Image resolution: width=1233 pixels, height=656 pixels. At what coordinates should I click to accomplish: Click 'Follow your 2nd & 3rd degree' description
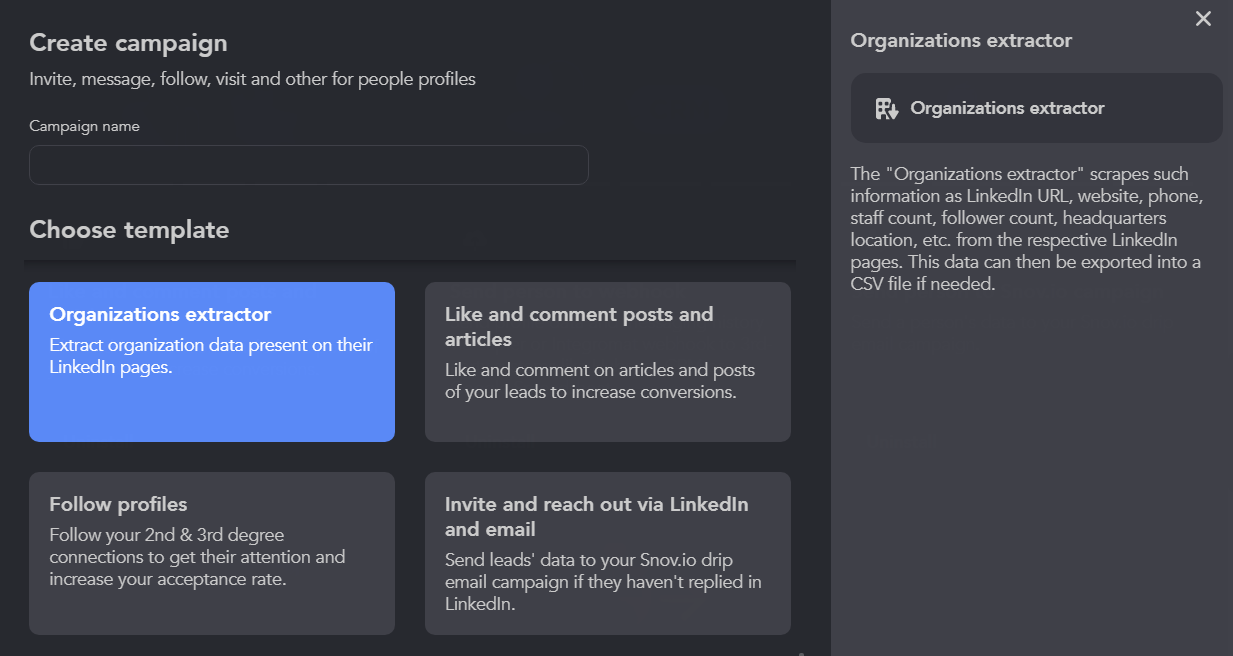click(x=166, y=535)
